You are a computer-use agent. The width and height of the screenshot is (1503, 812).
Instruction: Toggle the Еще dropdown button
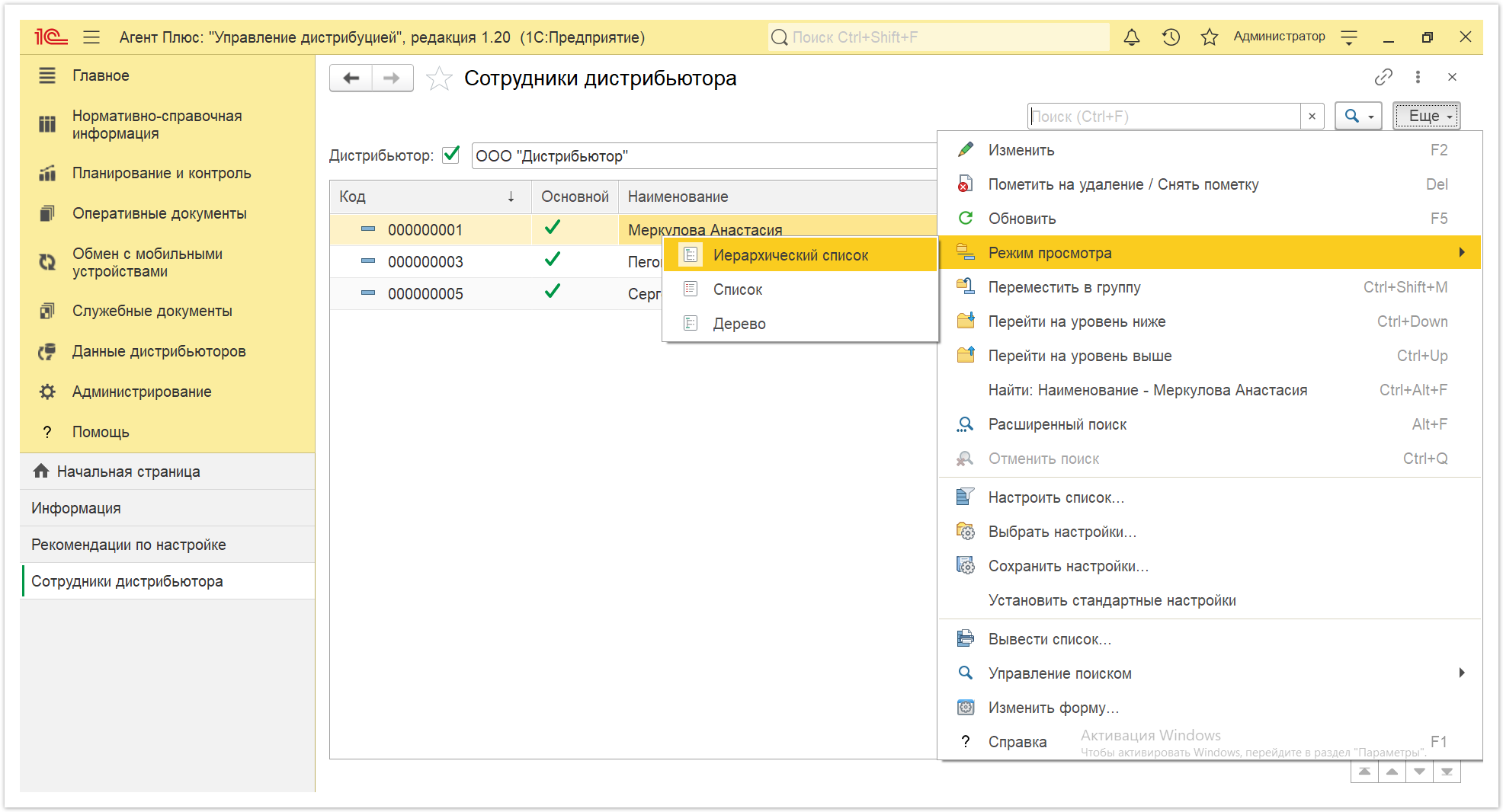[x=1426, y=116]
